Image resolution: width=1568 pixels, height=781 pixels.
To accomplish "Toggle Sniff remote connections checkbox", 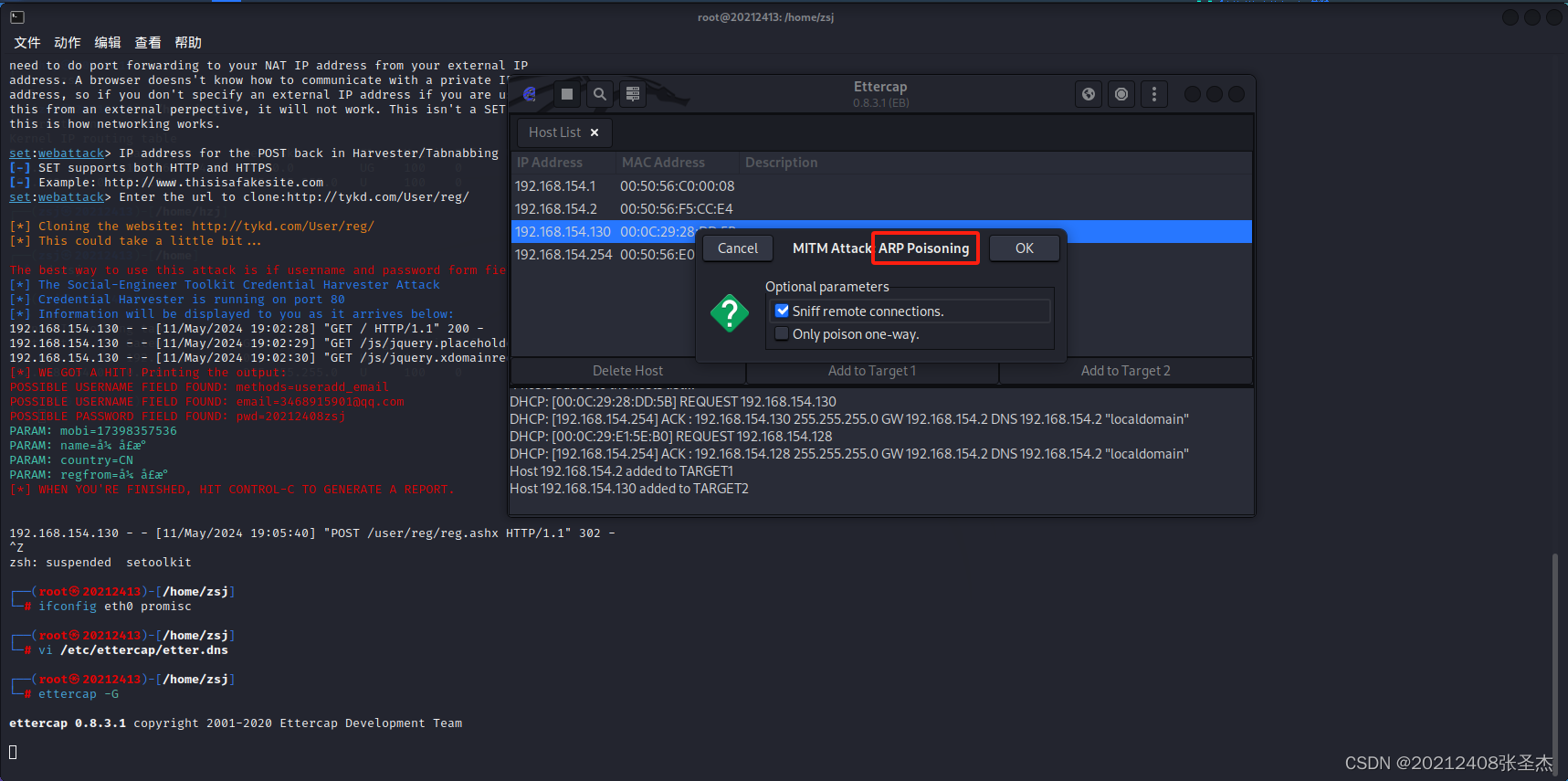I will [782, 311].
